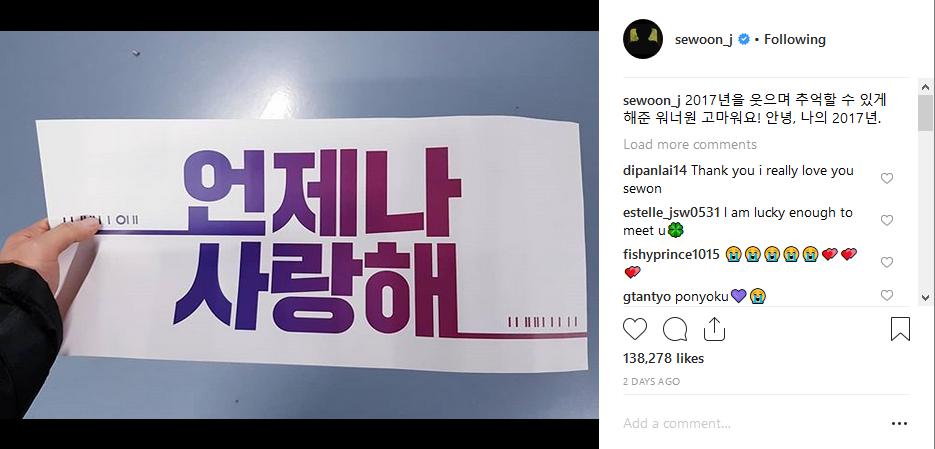Click the comment scrollbar up arrow
The width and height of the screenshot is (935, 449).
pos(925,88)
